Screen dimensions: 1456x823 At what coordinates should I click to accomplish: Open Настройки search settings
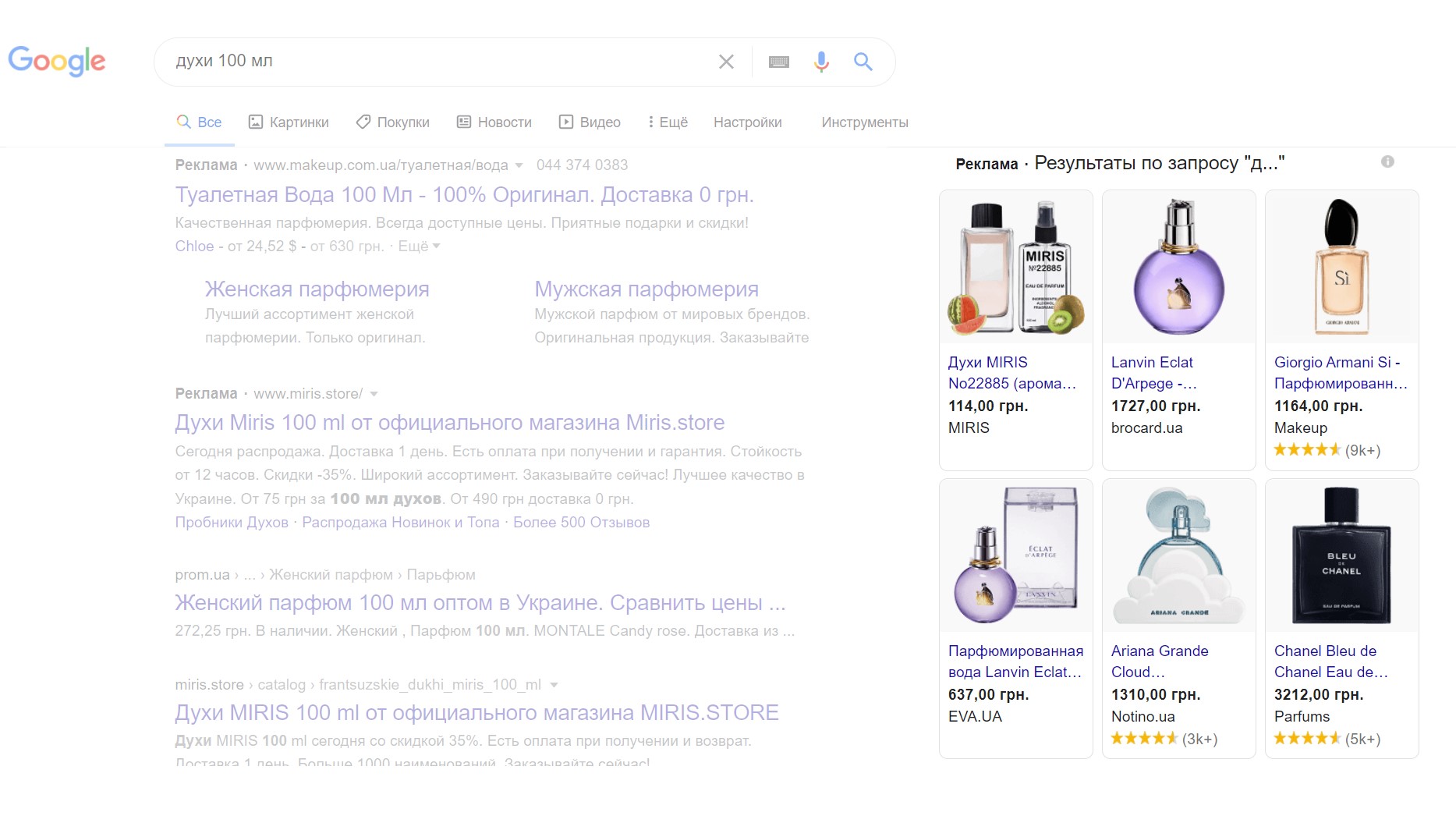747,122
